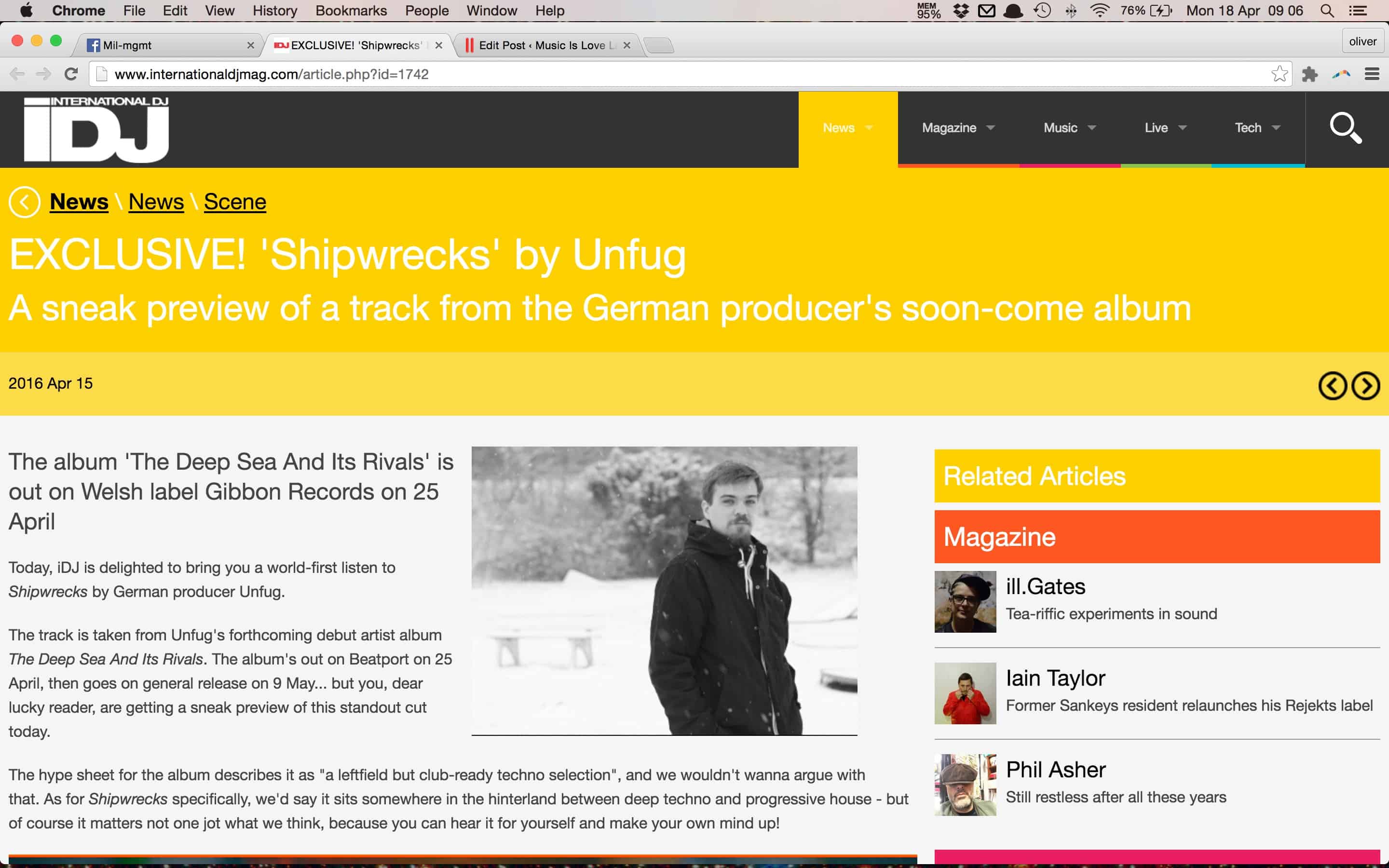The image size is (1389, 868).
Task: Click the Scene breadcrumb link
Action: click(x=235, y=202)
